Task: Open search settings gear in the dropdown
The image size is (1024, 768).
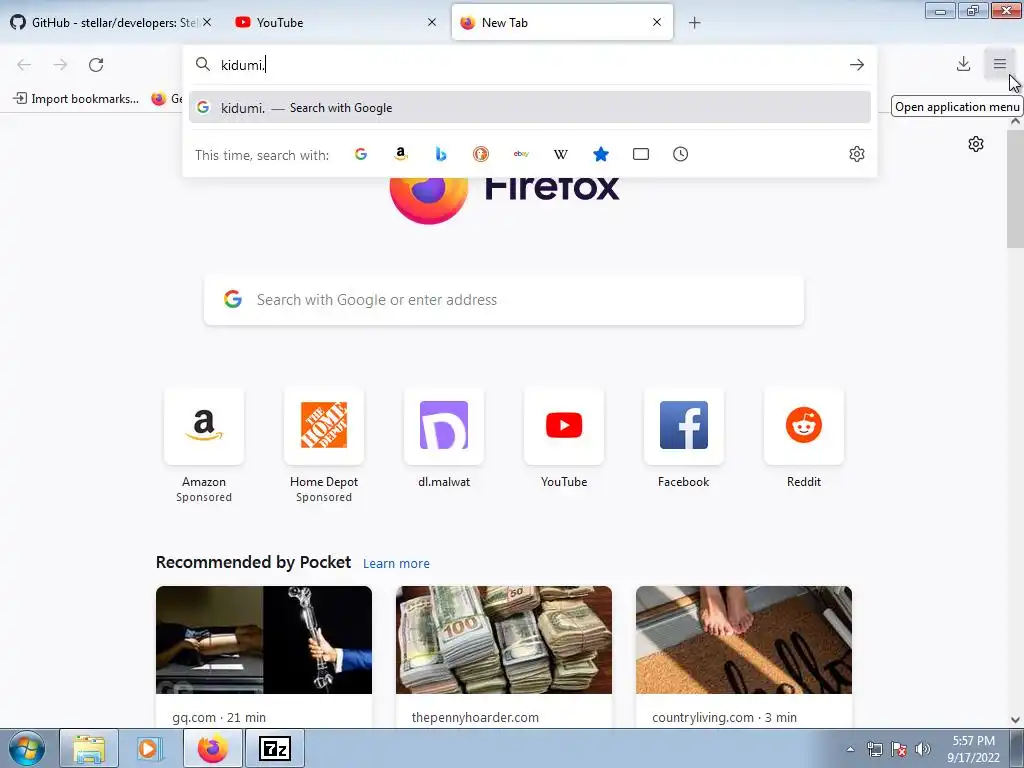Action: [x=857, y=154]
